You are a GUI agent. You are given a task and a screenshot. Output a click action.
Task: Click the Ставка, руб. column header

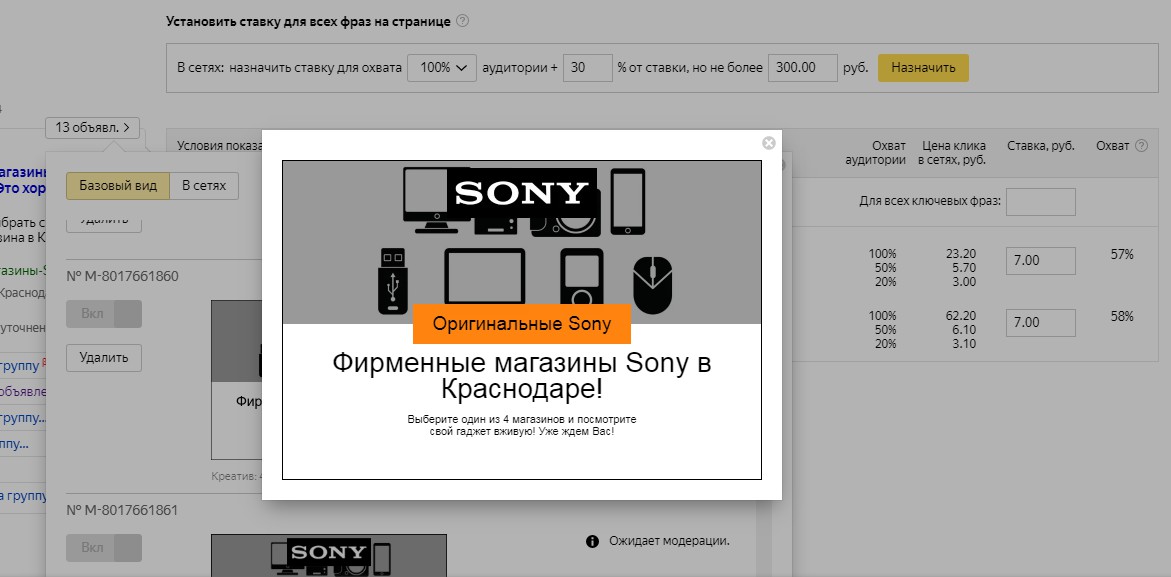1040,146
